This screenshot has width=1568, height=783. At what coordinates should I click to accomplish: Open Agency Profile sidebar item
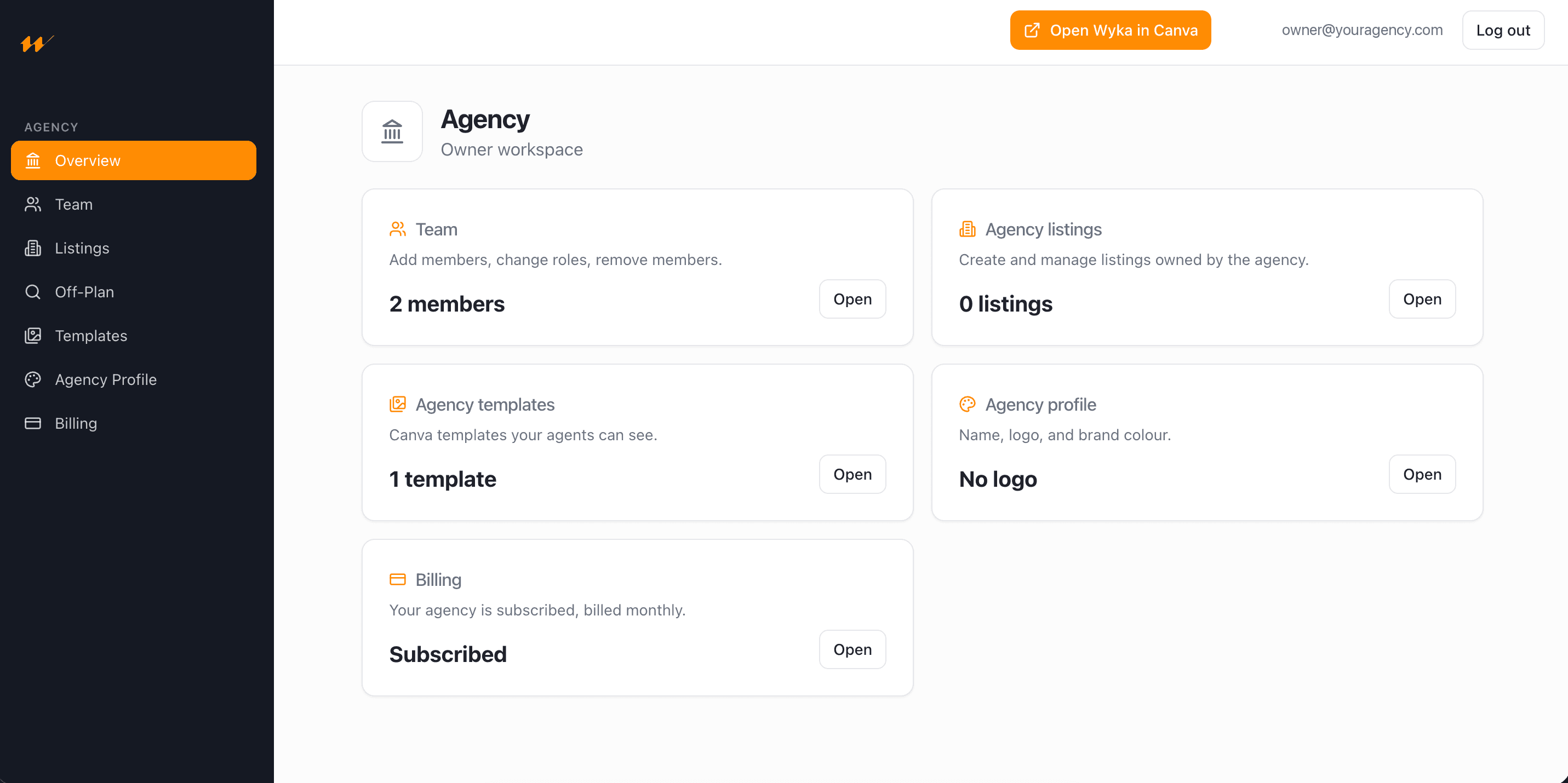point(133,379)
